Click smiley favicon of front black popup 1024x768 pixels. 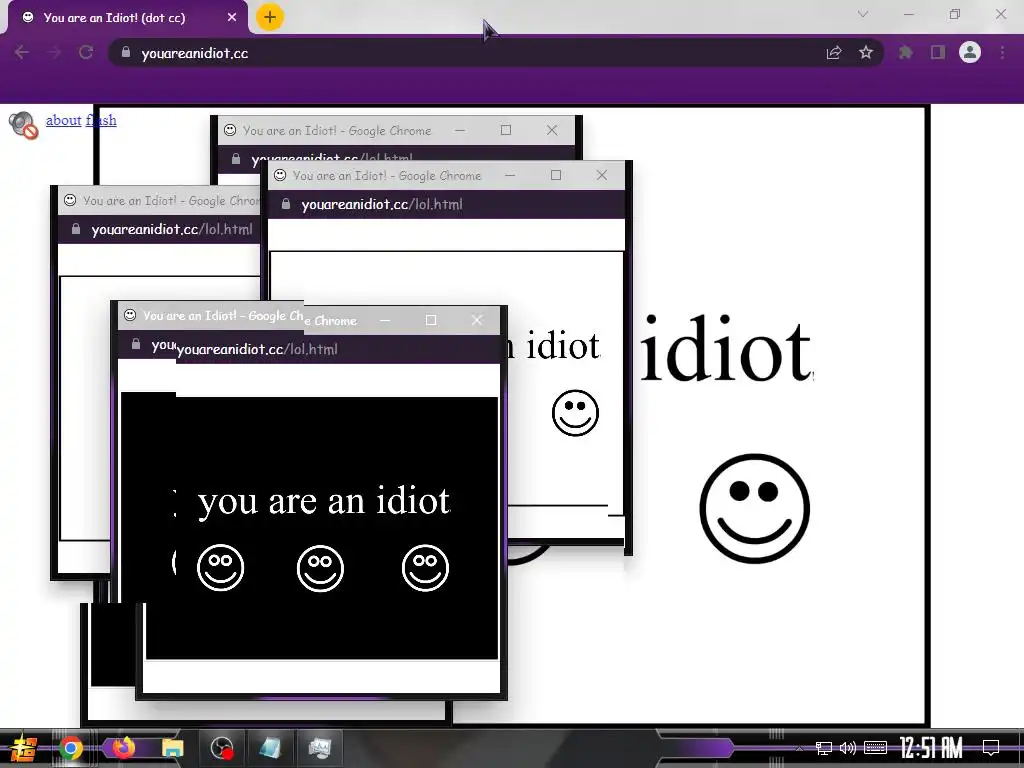coord(130,315)
